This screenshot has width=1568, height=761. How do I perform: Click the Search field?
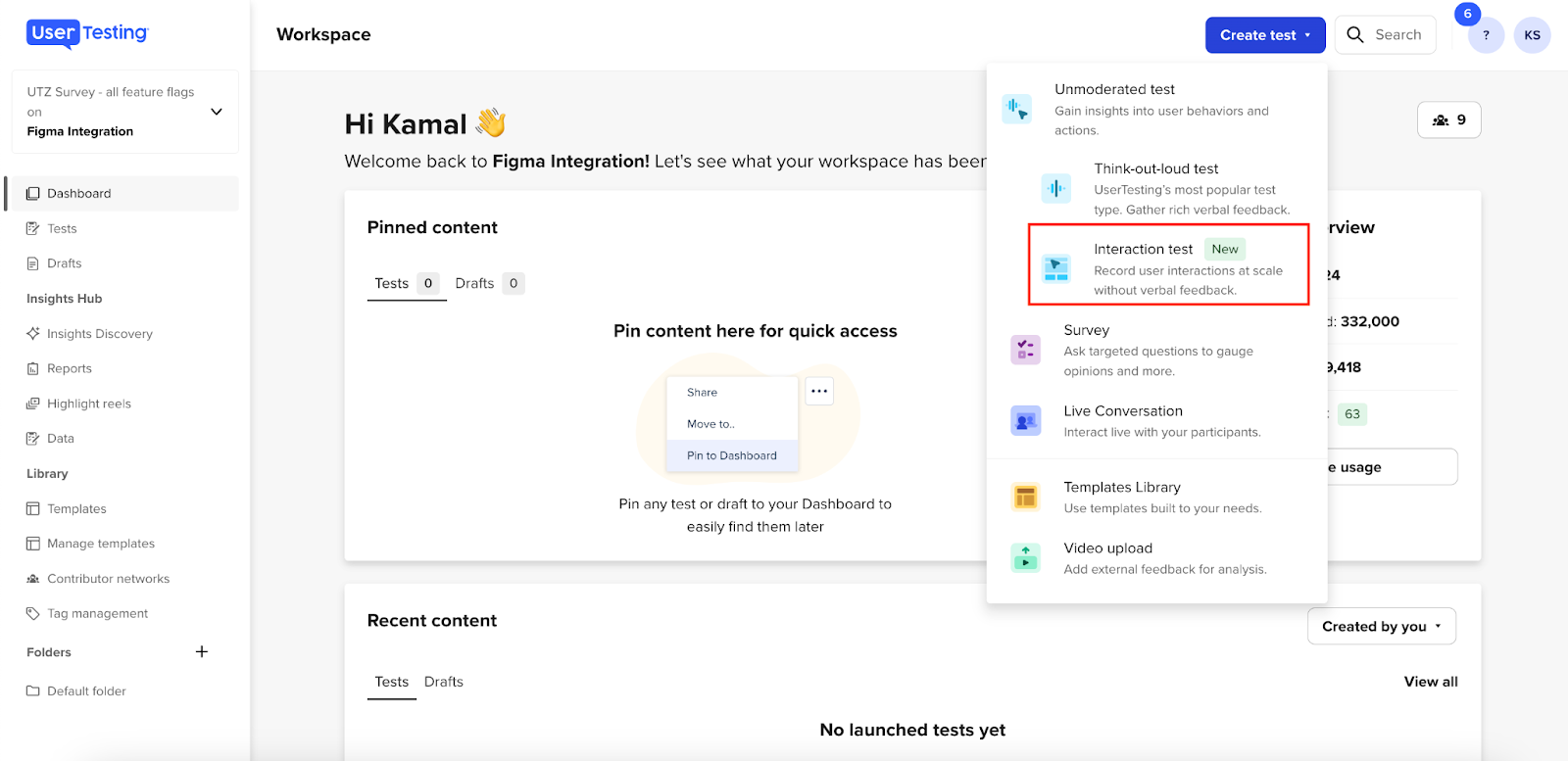click(1385, 35)
